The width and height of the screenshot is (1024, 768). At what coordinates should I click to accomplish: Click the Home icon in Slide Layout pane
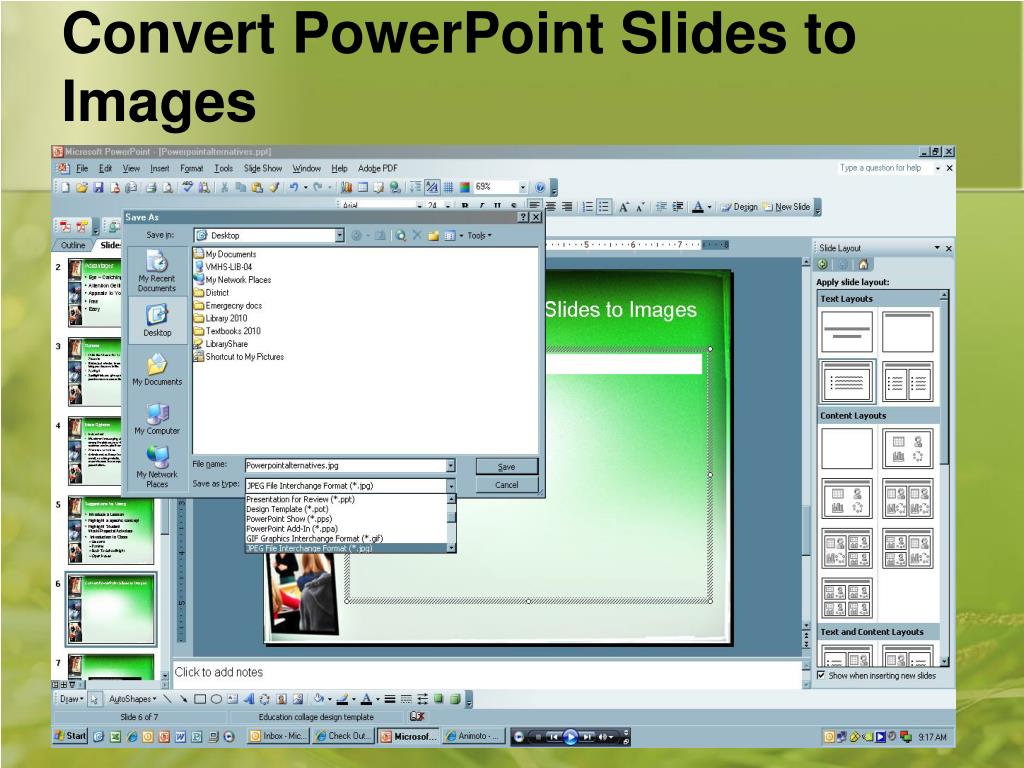863,264
